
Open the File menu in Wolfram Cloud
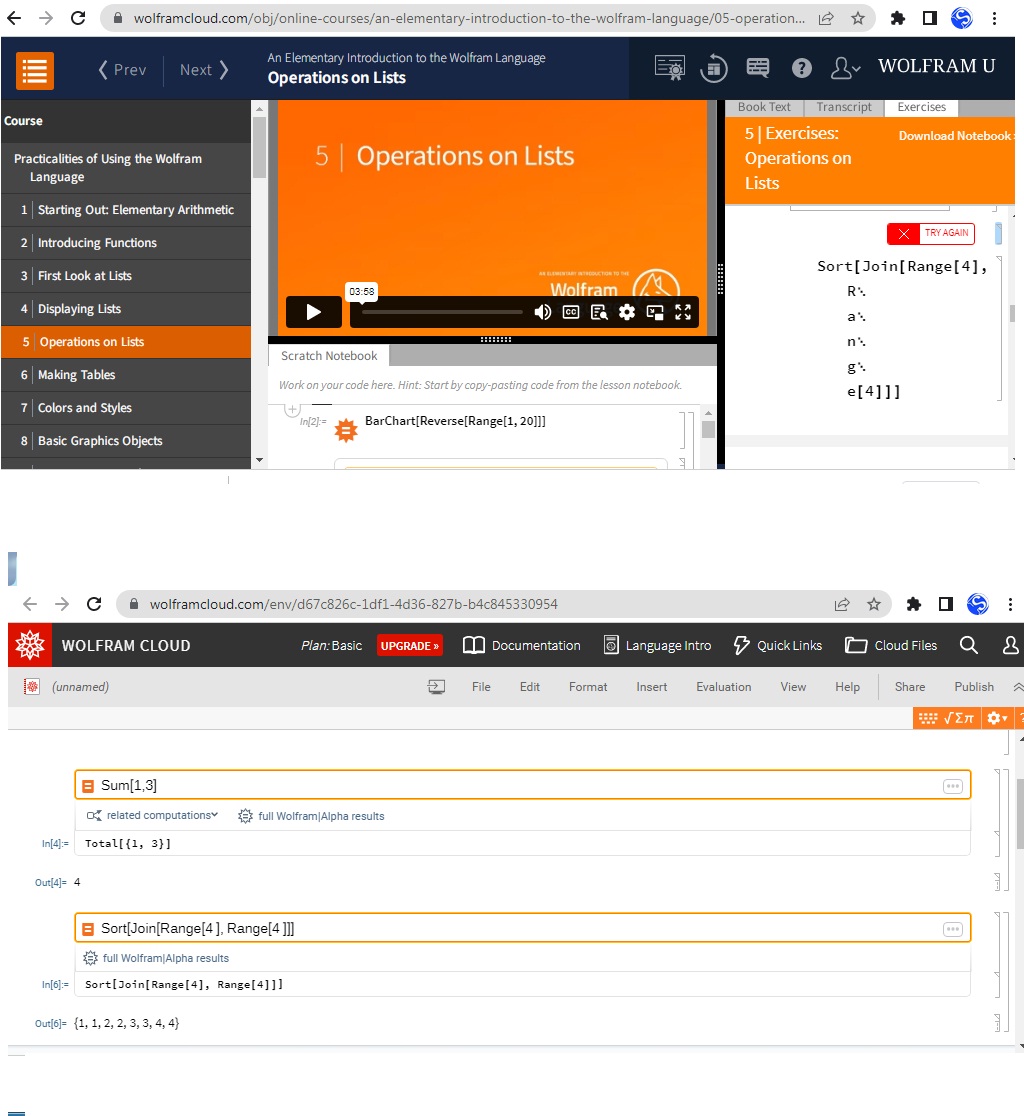pos(481,687)
